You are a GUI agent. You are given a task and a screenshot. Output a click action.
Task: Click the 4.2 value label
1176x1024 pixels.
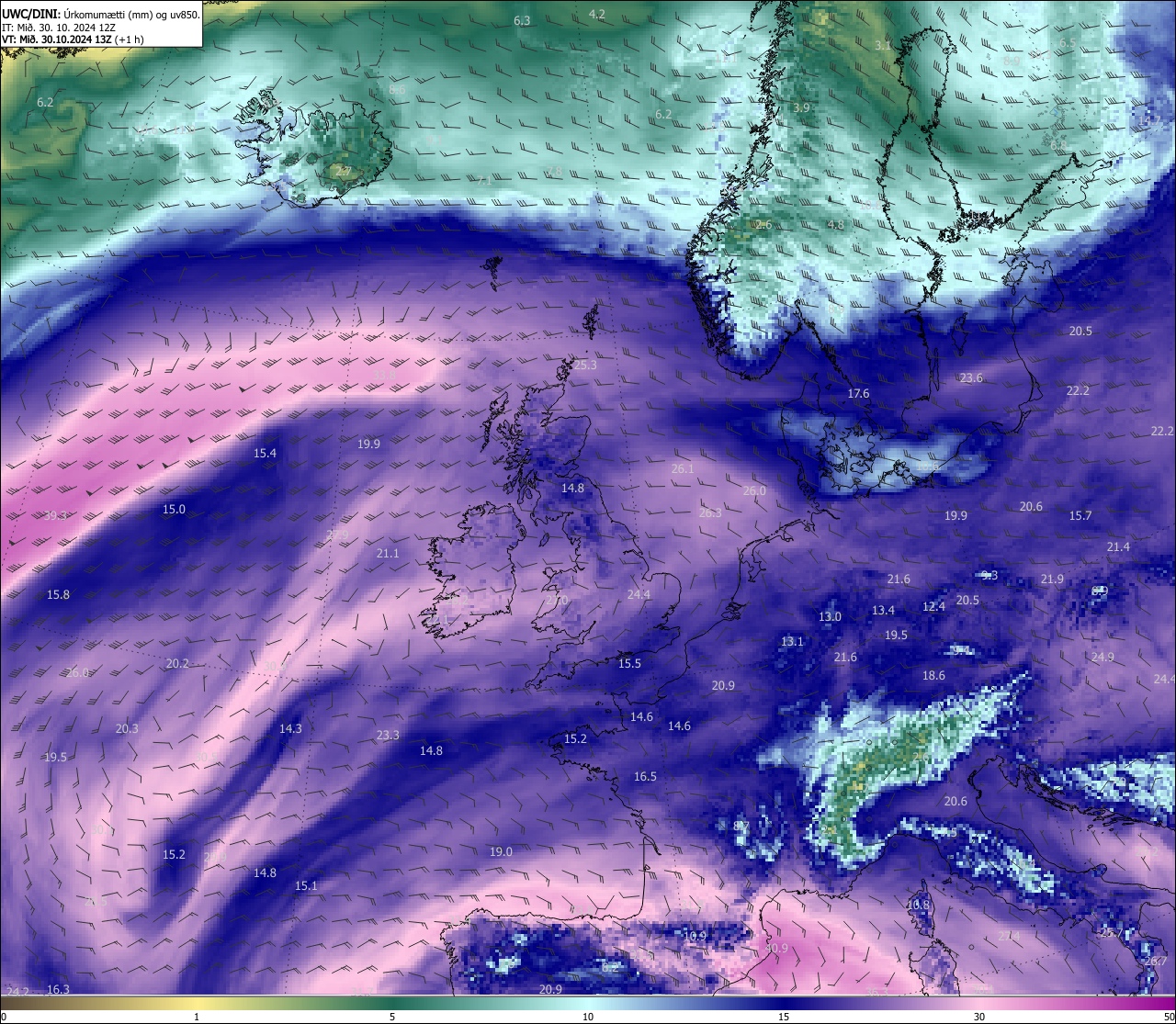pyautogui.click(x=596, y=14)
